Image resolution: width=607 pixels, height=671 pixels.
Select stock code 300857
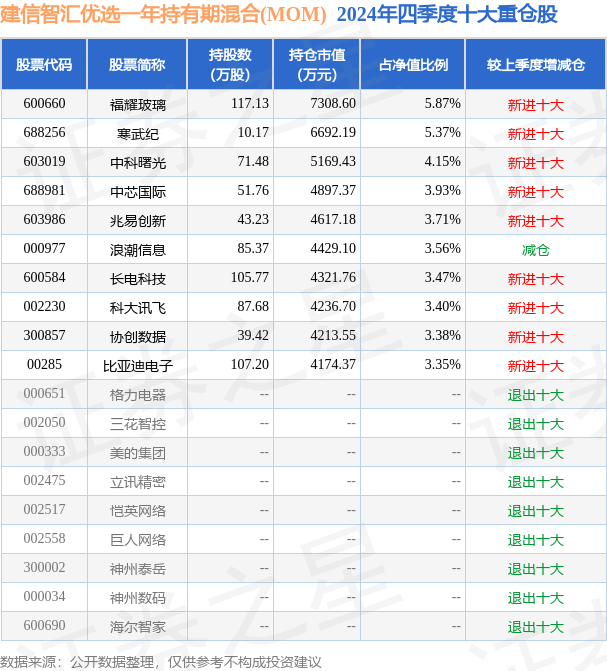[45, 336]
